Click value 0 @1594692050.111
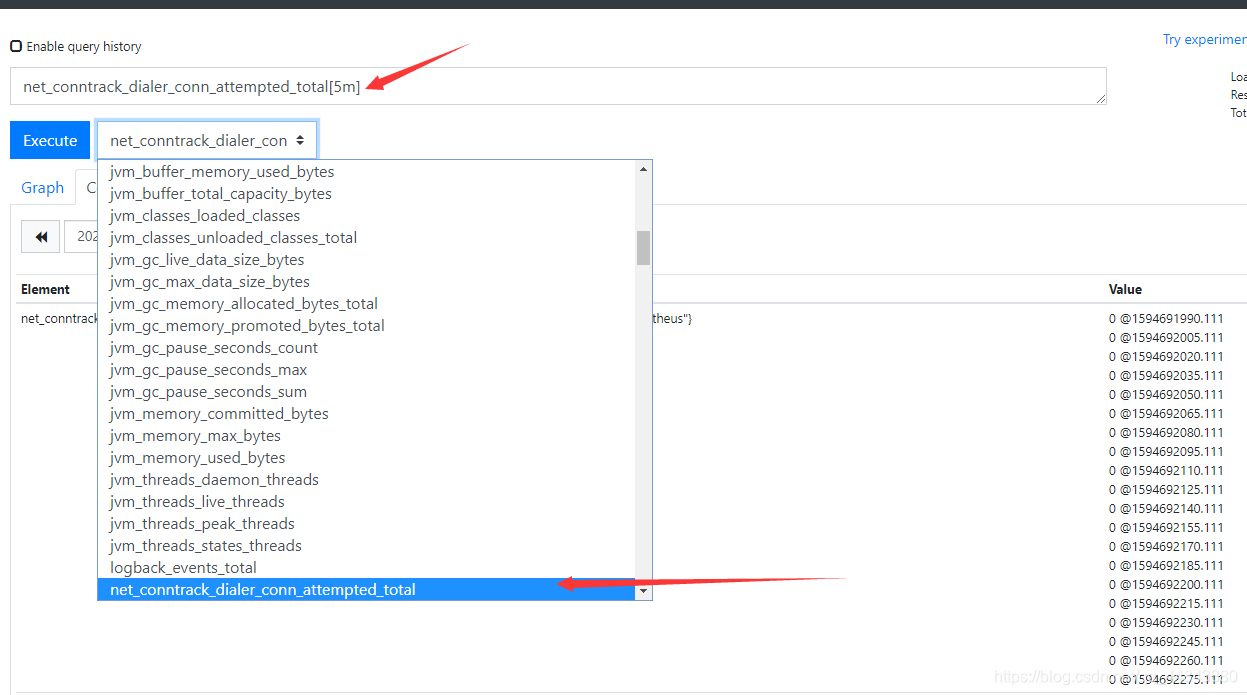This screenshot has width=1247, height=695. (x=1166, y=394)
